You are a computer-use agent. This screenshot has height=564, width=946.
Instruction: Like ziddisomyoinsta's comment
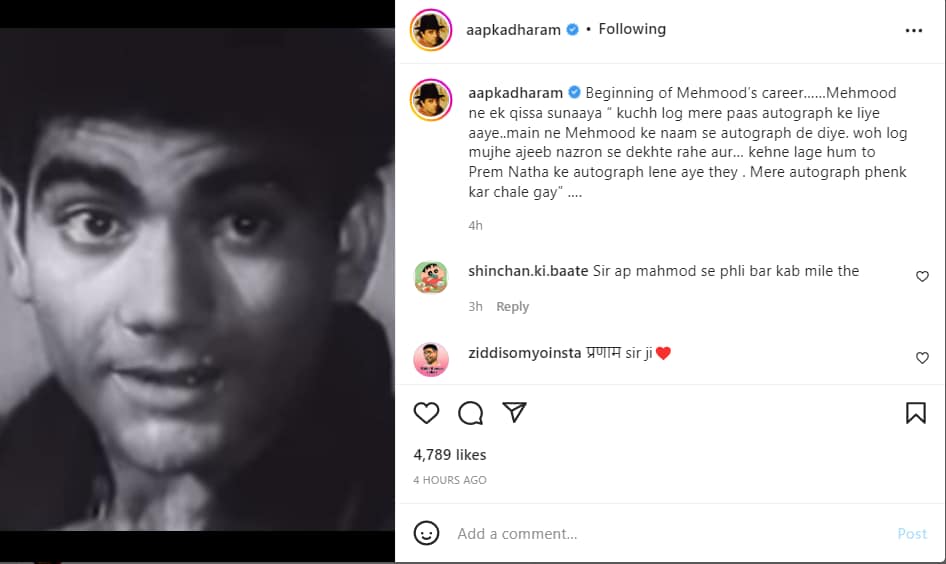pyautogui.click(x=922, y=357)
